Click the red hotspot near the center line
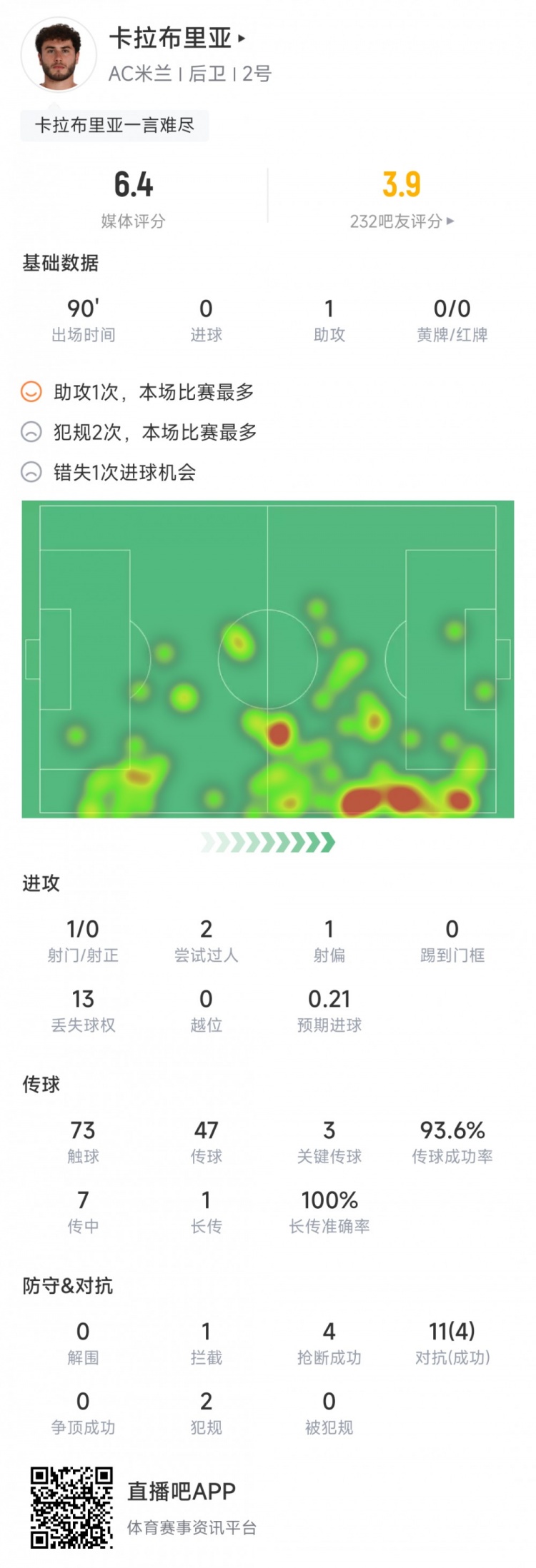Image resolution: width=536 pixels, height=1568 pixels. pyautogui.click(x=279, y=733)
